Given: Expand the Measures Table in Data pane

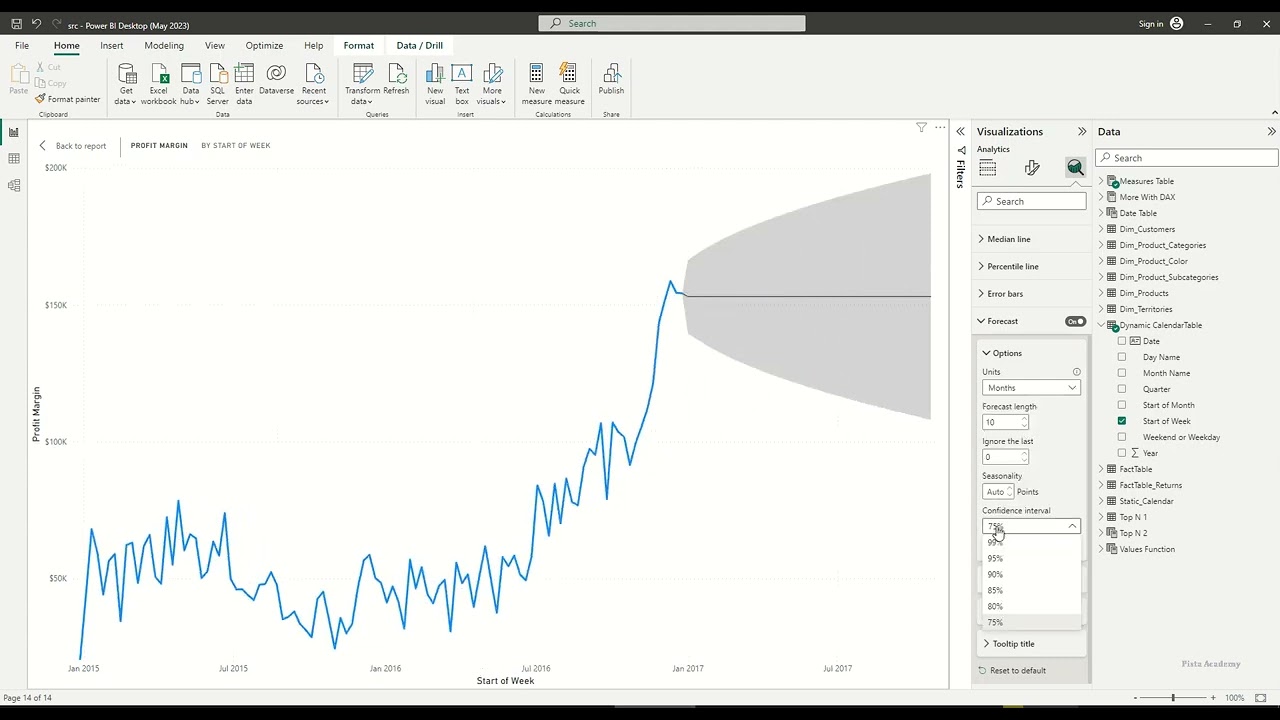Looking at the screenshot, I should [x=1102, y=181].
